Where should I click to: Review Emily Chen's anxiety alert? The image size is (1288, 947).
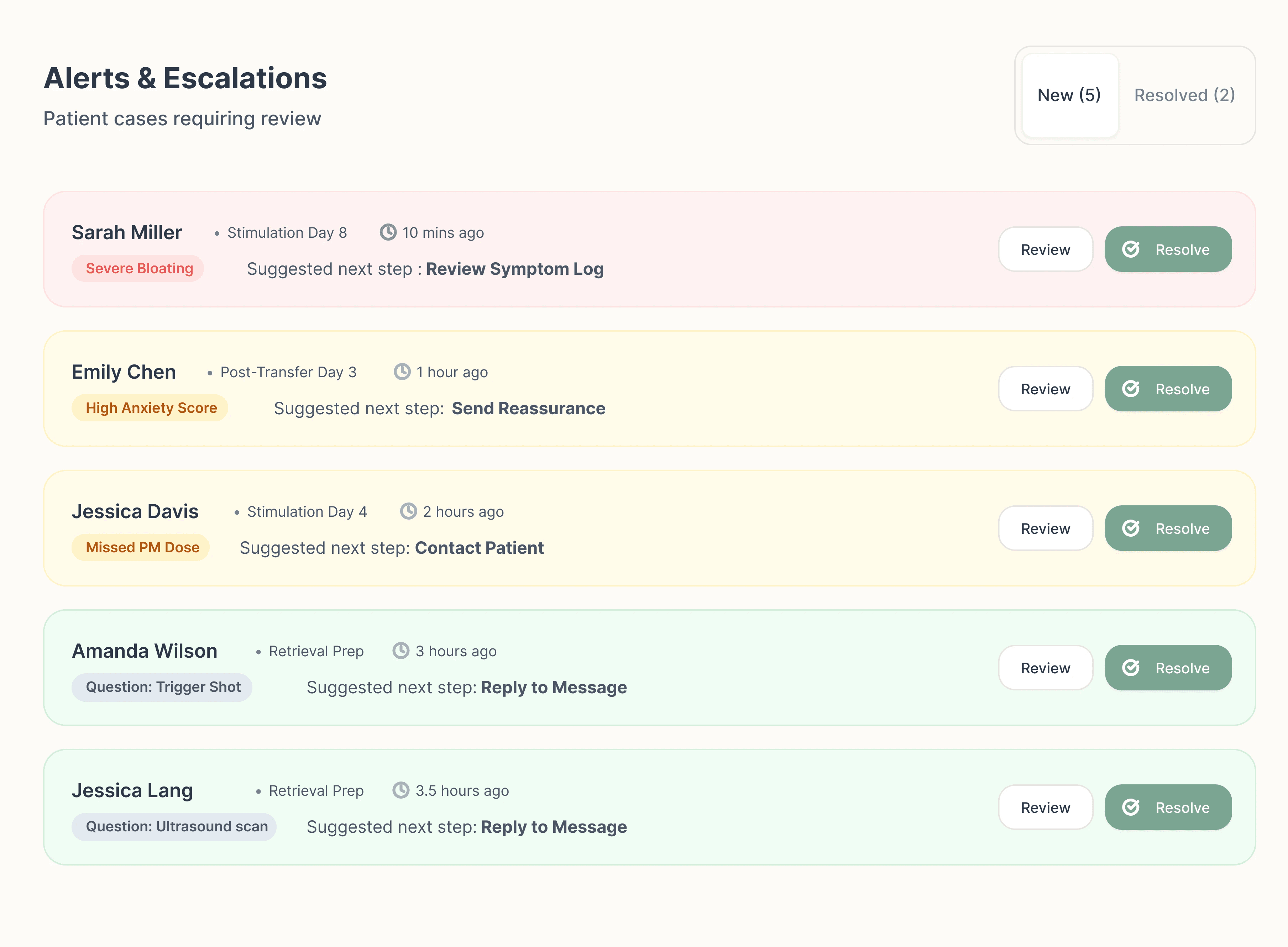[1045, 389]
